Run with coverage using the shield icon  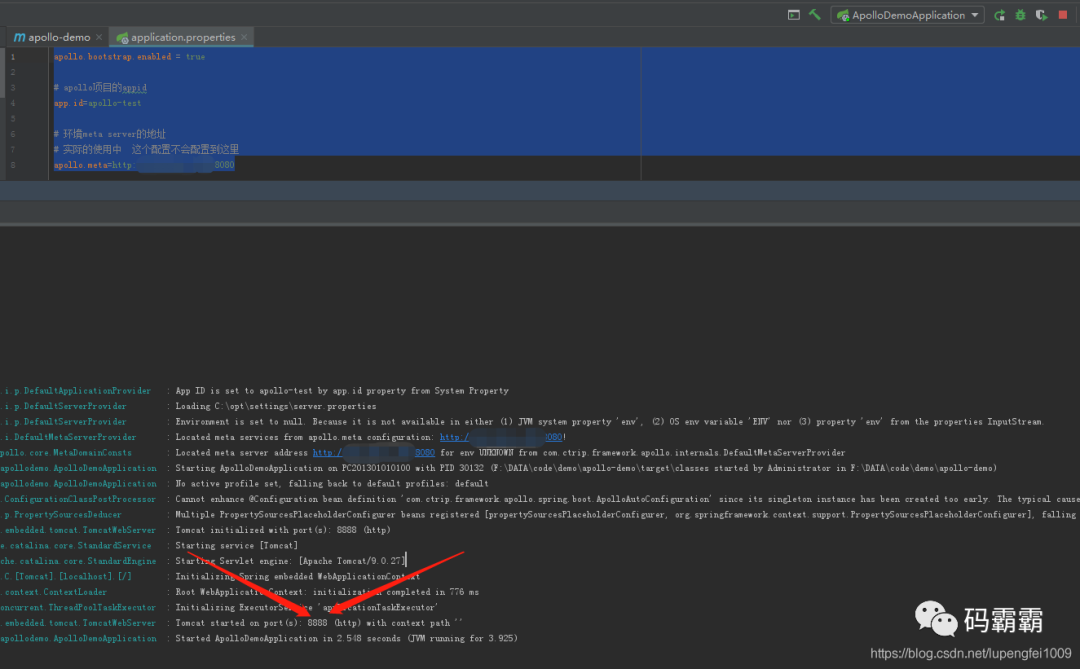pos(1041,15)
